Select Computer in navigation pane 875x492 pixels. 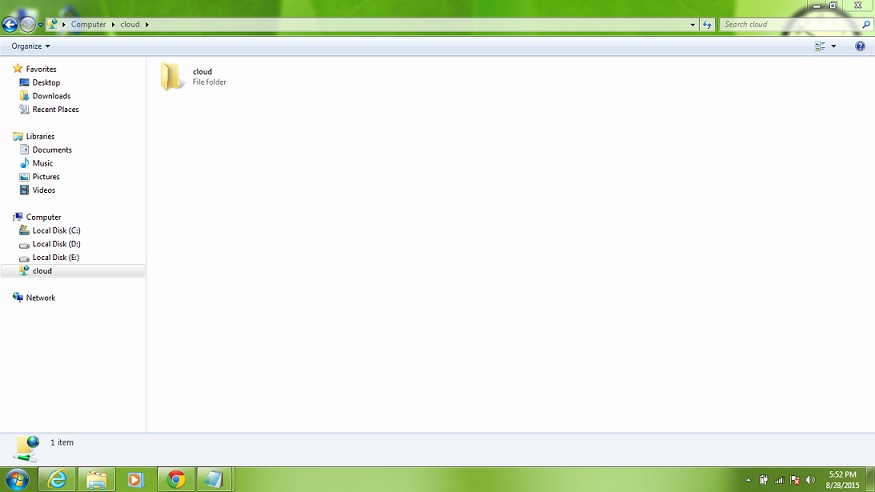pos(44,217)
